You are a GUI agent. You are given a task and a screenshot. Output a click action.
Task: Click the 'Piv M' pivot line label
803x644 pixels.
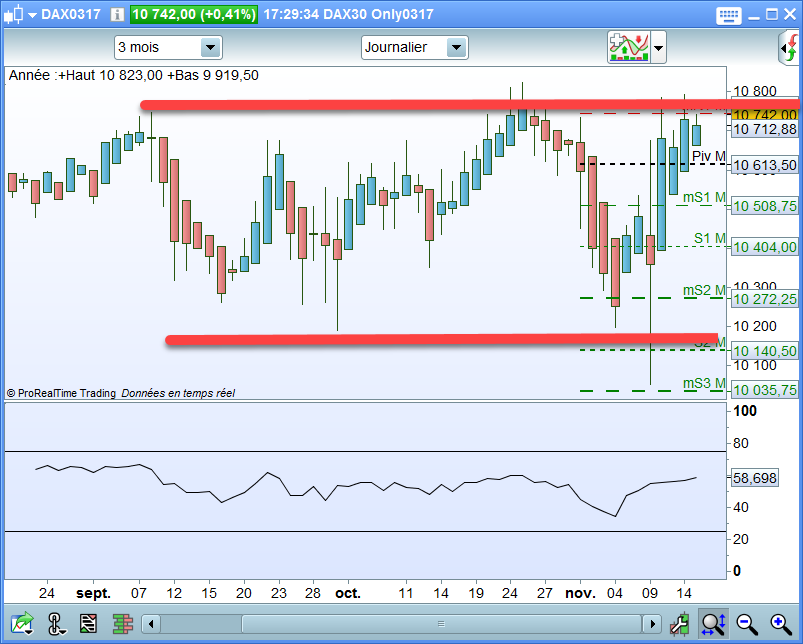pyautogui.click(x=709, y=156)
